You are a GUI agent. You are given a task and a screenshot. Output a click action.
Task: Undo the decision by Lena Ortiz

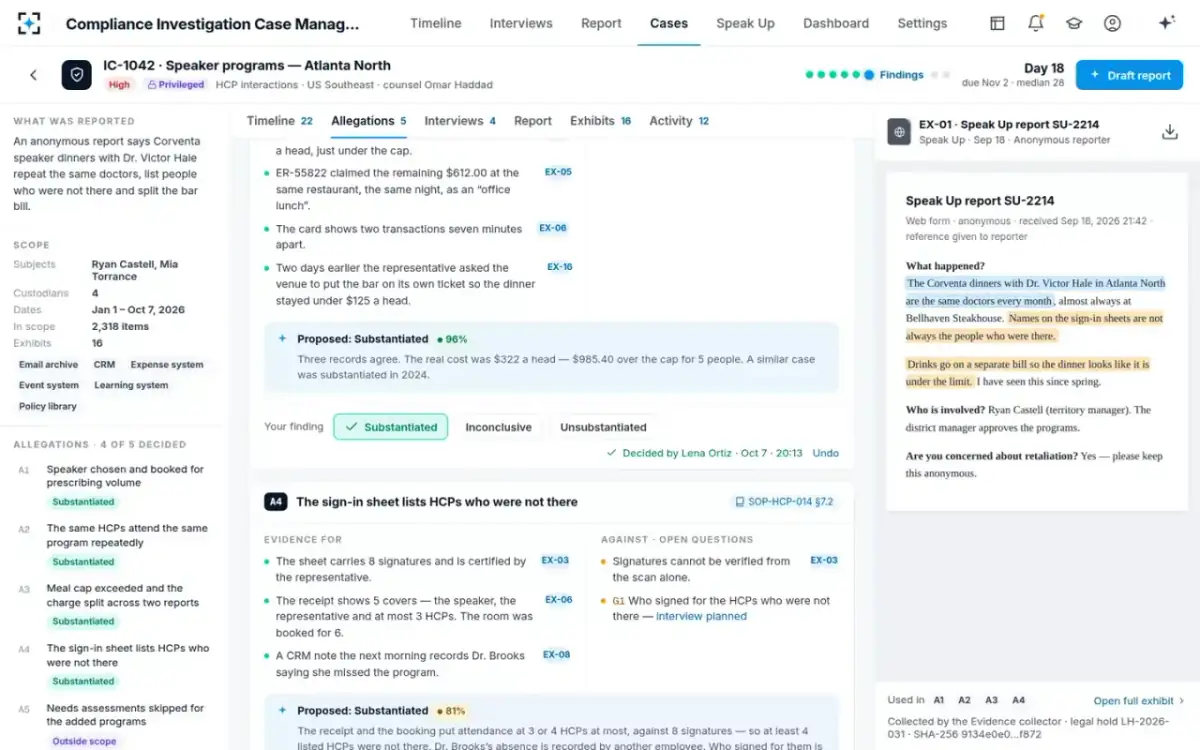tap(825, 453)
